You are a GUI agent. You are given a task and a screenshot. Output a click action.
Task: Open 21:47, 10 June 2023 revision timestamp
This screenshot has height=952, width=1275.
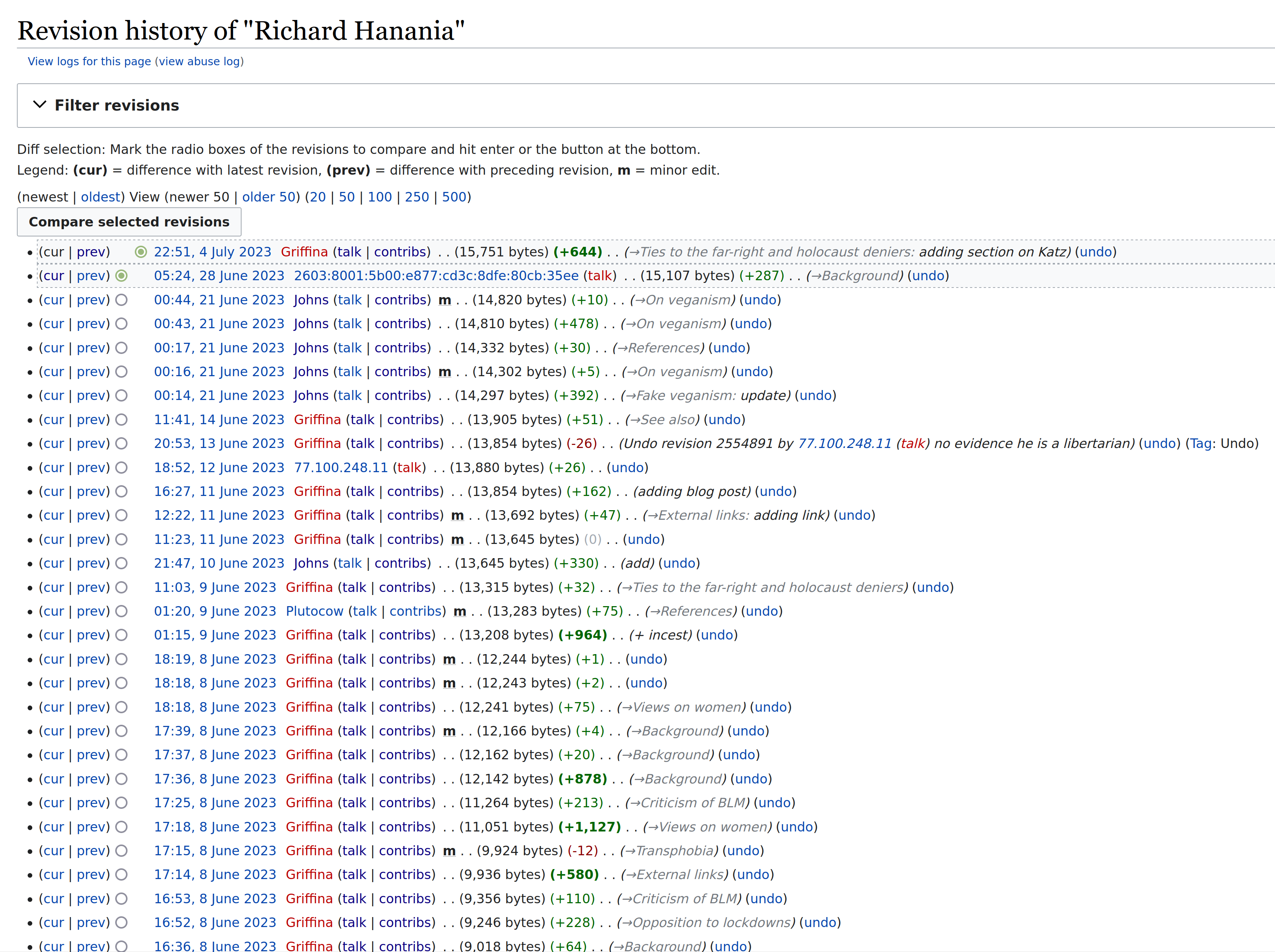click(x=219, y=563)
